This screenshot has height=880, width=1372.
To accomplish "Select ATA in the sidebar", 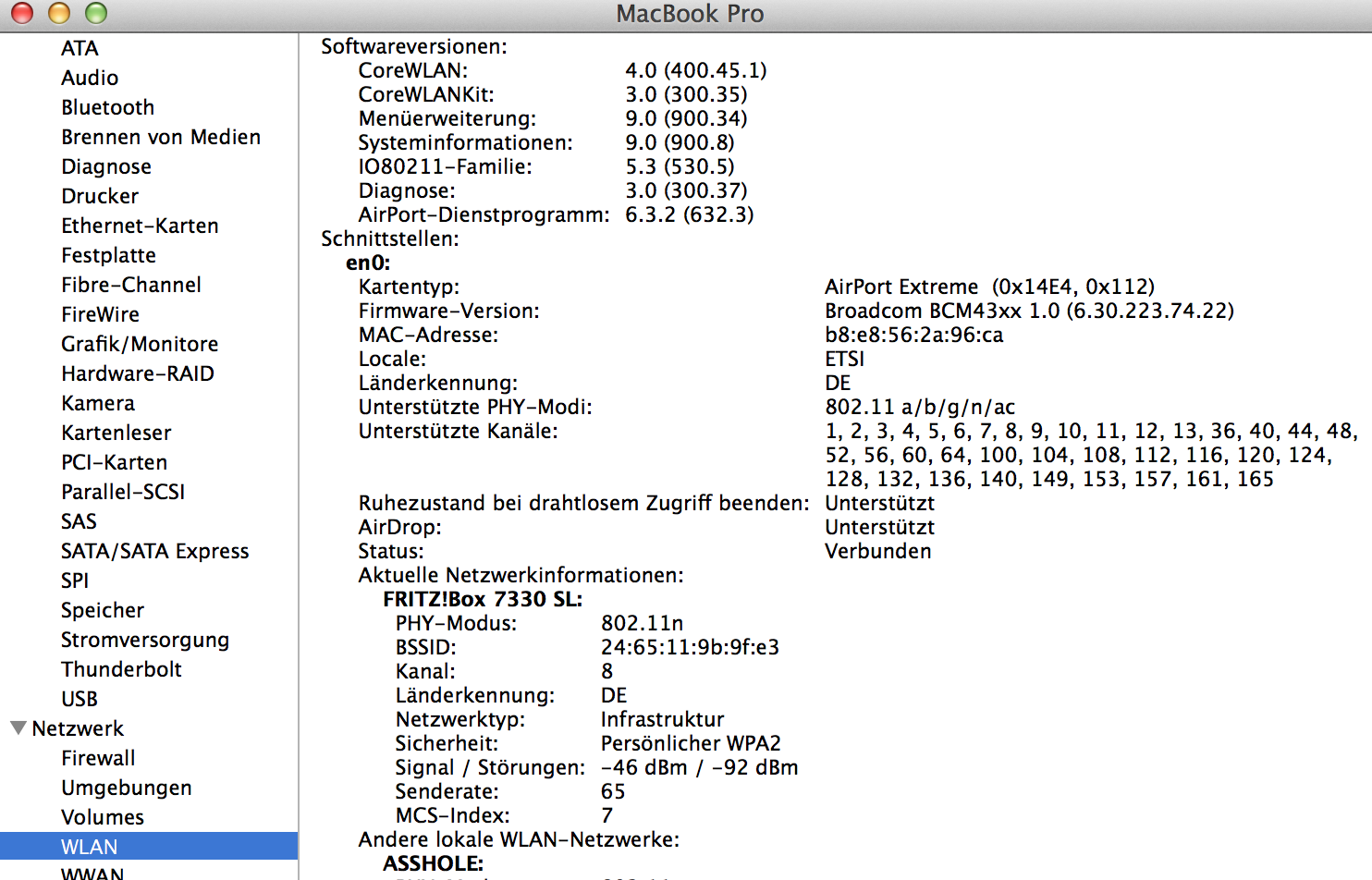I will [x=80, y=48].
